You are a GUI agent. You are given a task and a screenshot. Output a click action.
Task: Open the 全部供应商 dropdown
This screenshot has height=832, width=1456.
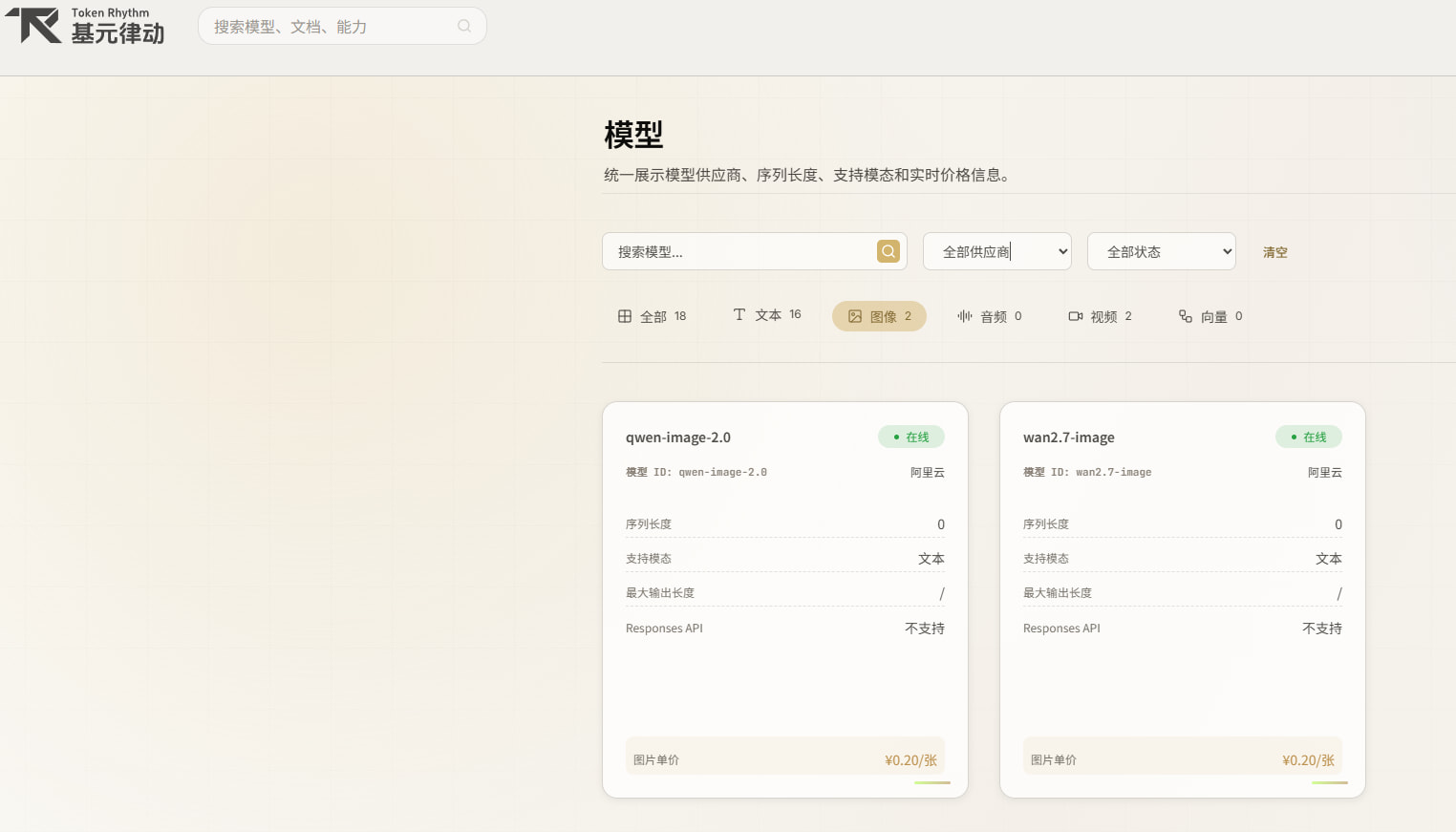[x=997, y=251]
